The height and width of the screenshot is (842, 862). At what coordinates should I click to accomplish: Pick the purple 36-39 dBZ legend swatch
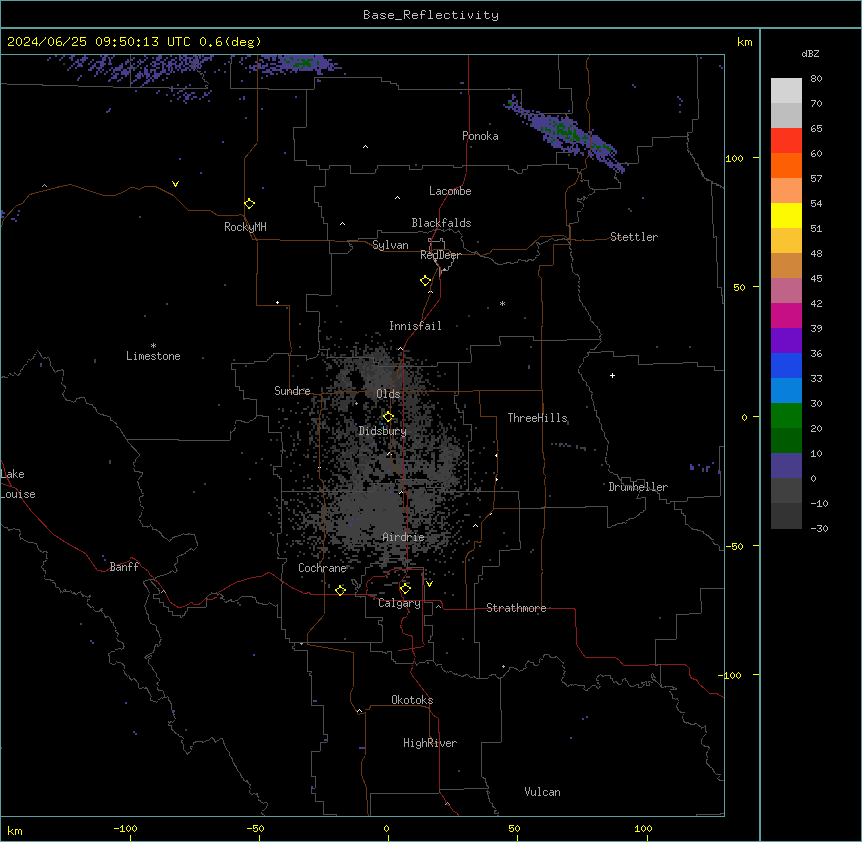pyautogui.click(x=786, y=341)
